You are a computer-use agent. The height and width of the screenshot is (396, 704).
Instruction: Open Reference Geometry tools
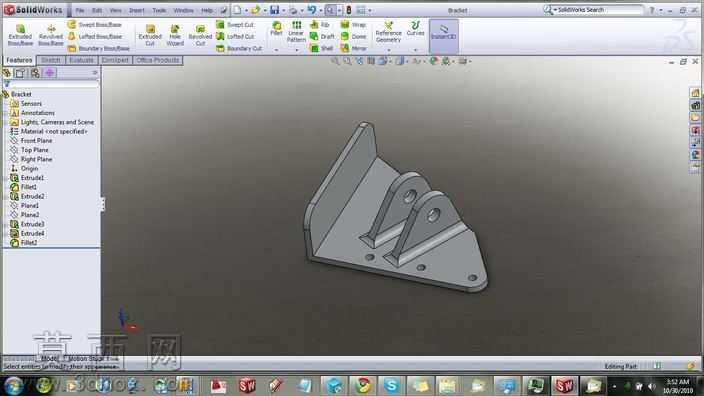click(x=388, y=32)
